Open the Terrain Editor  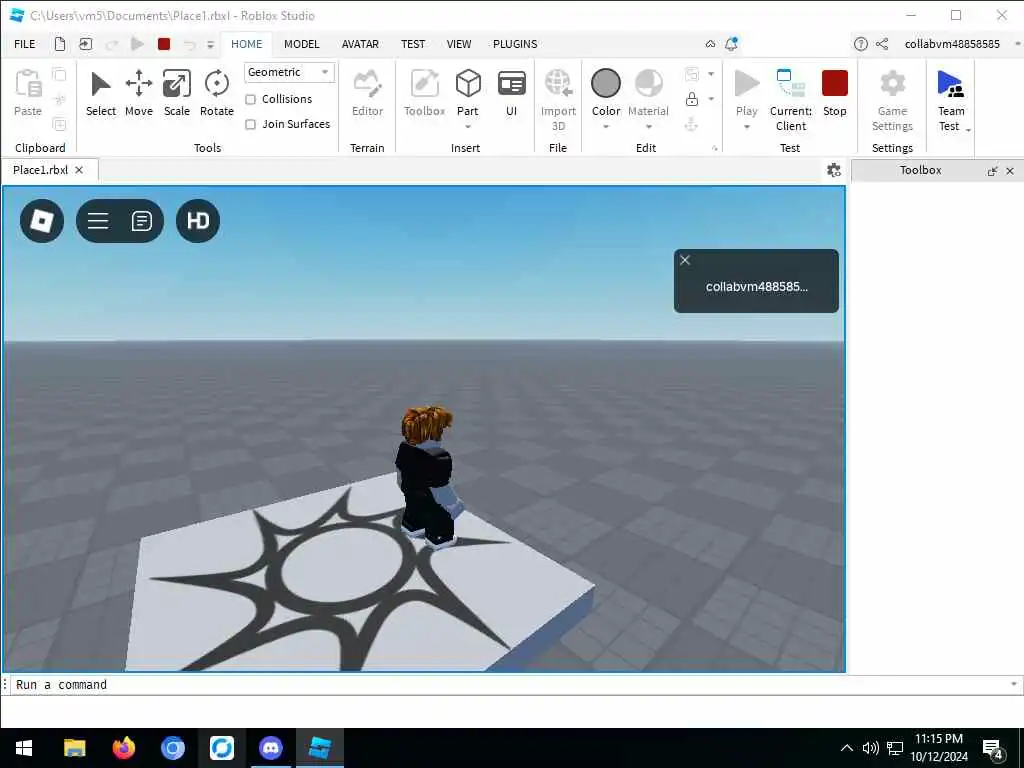click(x=367, y=93)
